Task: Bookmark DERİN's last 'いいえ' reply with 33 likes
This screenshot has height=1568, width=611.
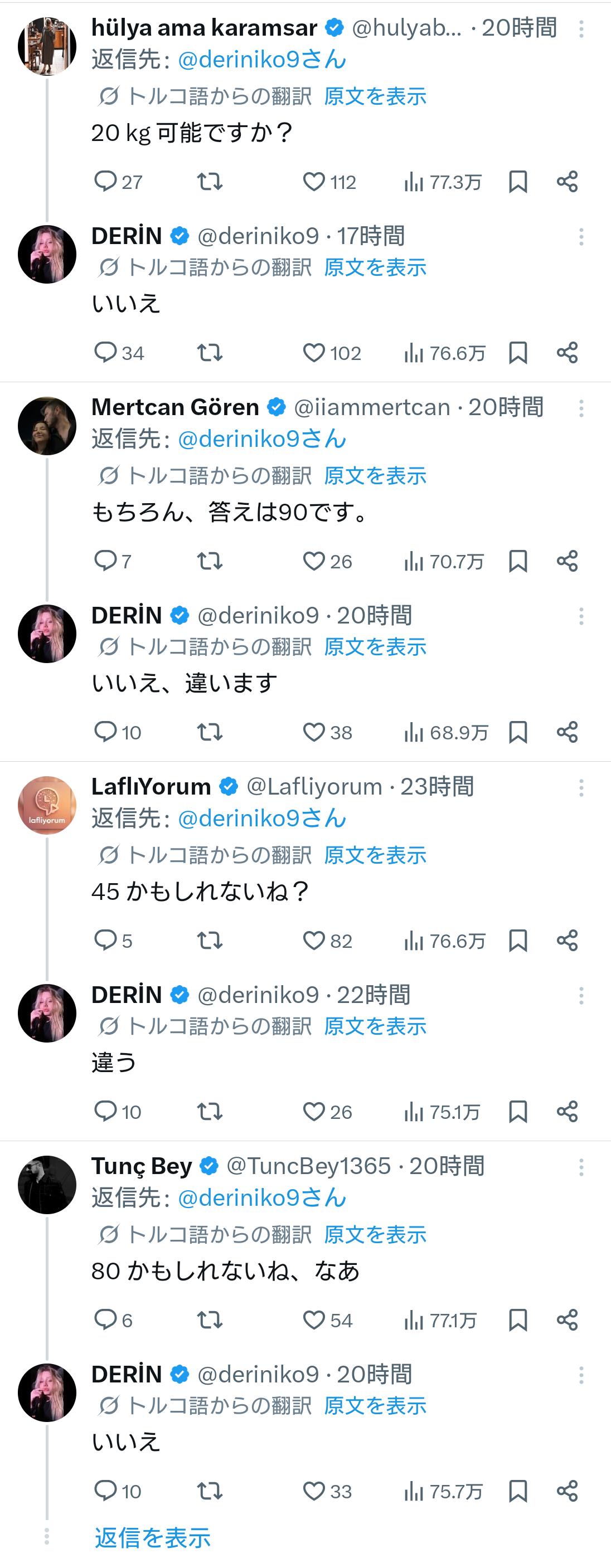Action: pos(518,1491)
